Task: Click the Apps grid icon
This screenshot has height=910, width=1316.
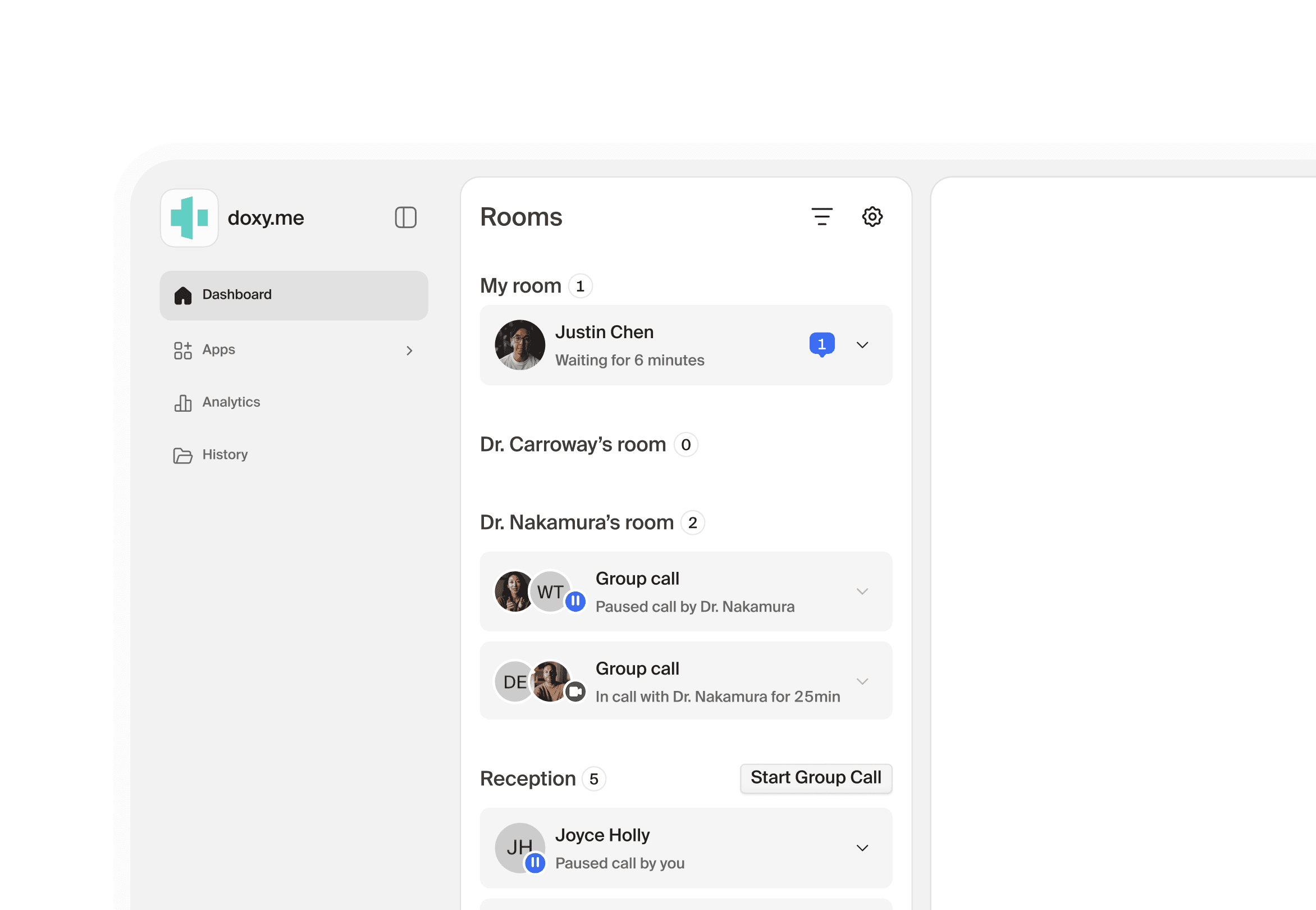Action: (x=183, y=351)
